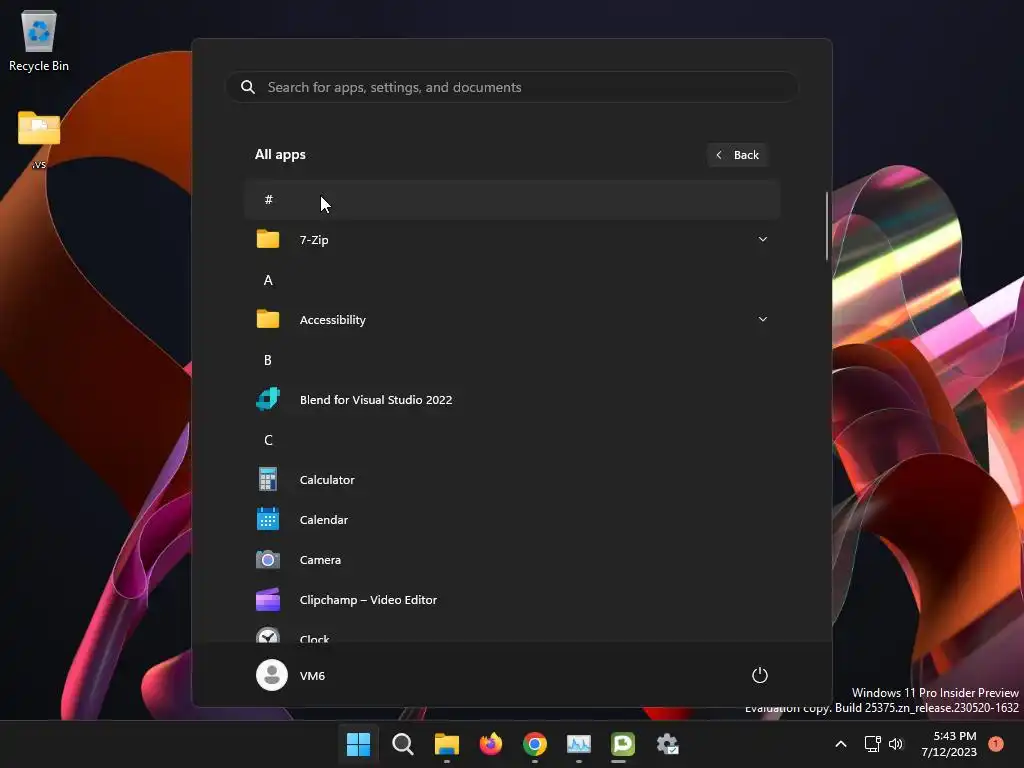
Task: Open clock and date in taskbar
Action: tap(949, 744)
